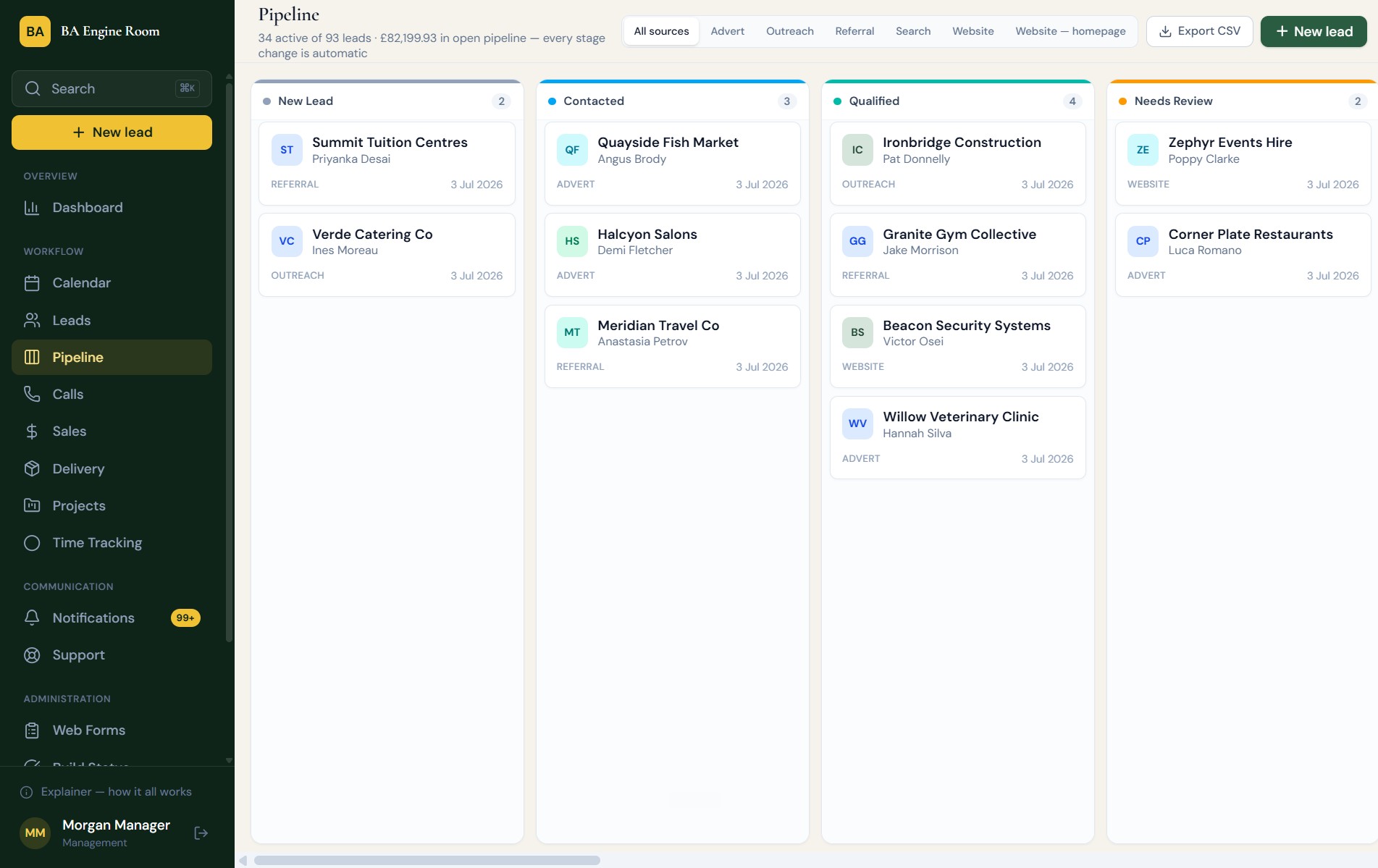Viewport: 1378px width, 868px height.
Task: Click the Pipeline columns icon
Action: point(32,357)
